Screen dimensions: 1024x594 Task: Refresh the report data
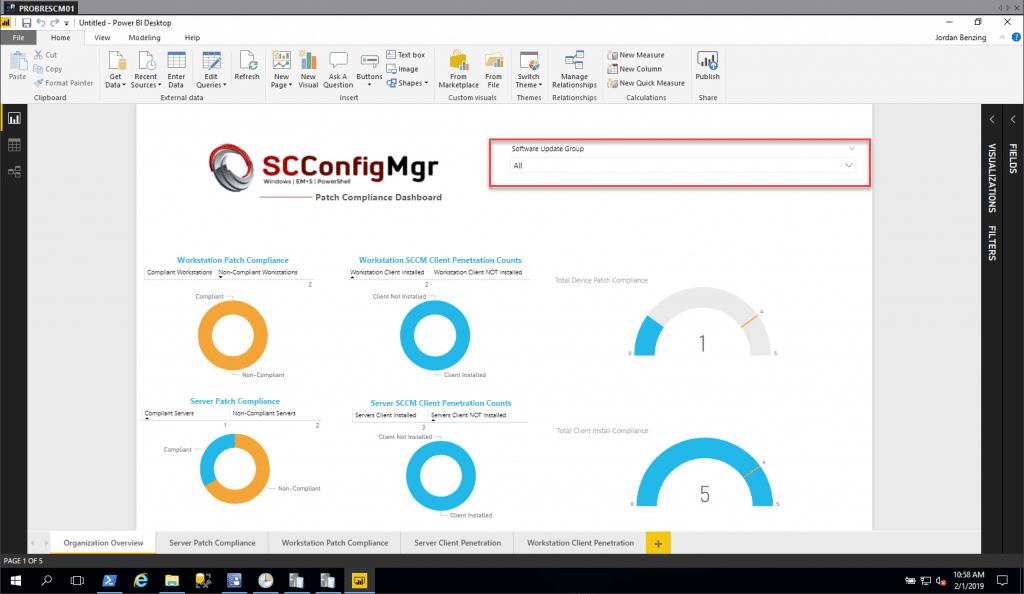tap(246, 69)
